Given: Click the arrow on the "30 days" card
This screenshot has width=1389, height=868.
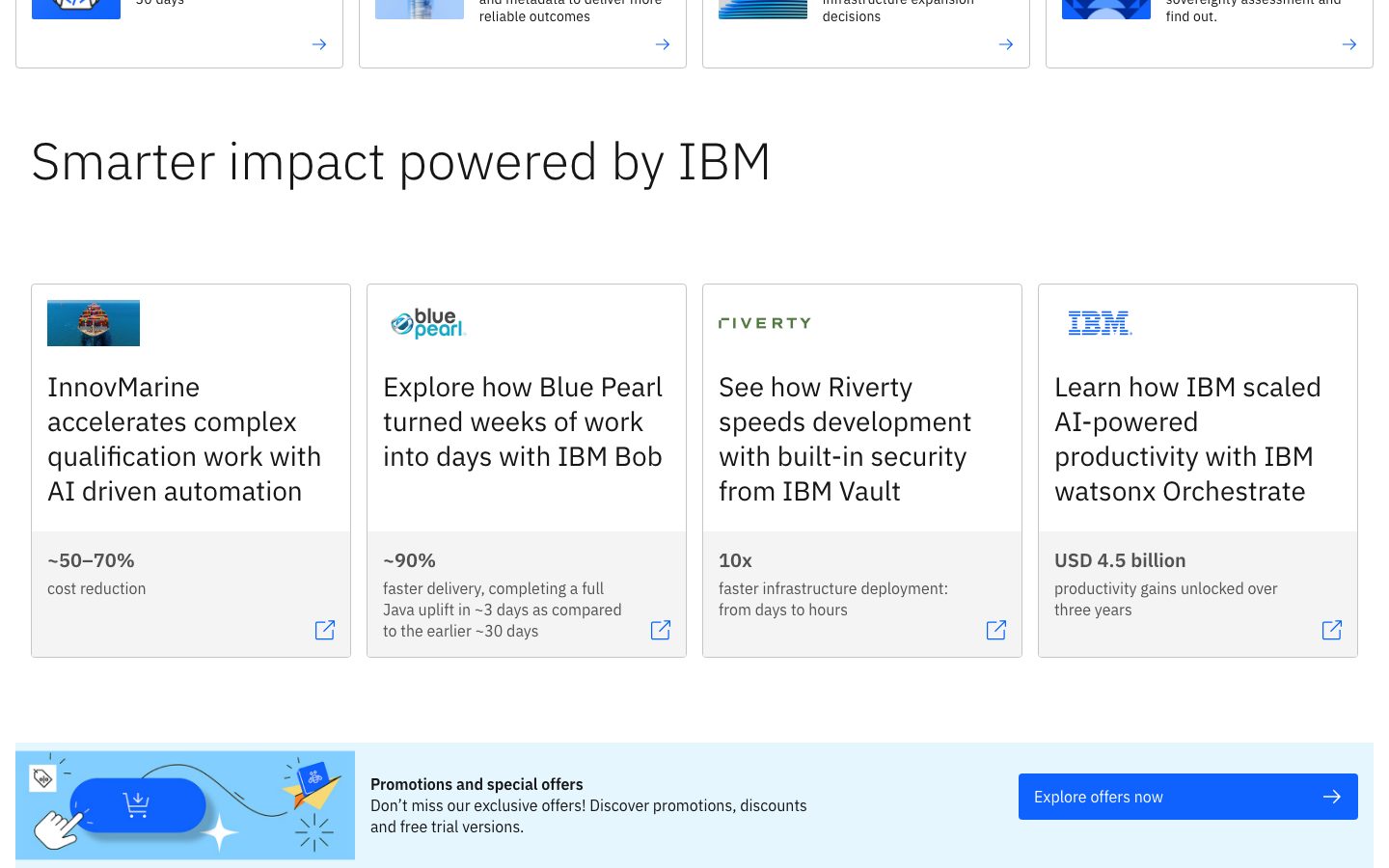Looking at the screenshot, I should click(x=319, y=44).
